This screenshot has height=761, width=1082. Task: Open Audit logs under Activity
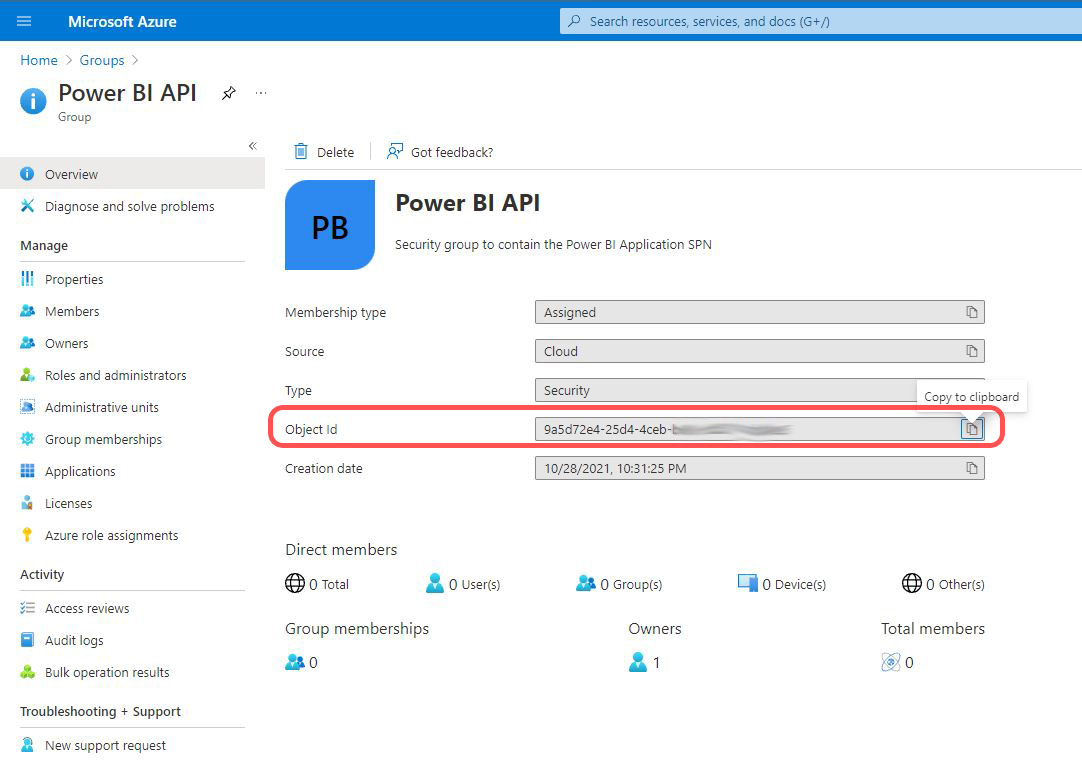tap(74, 640)
